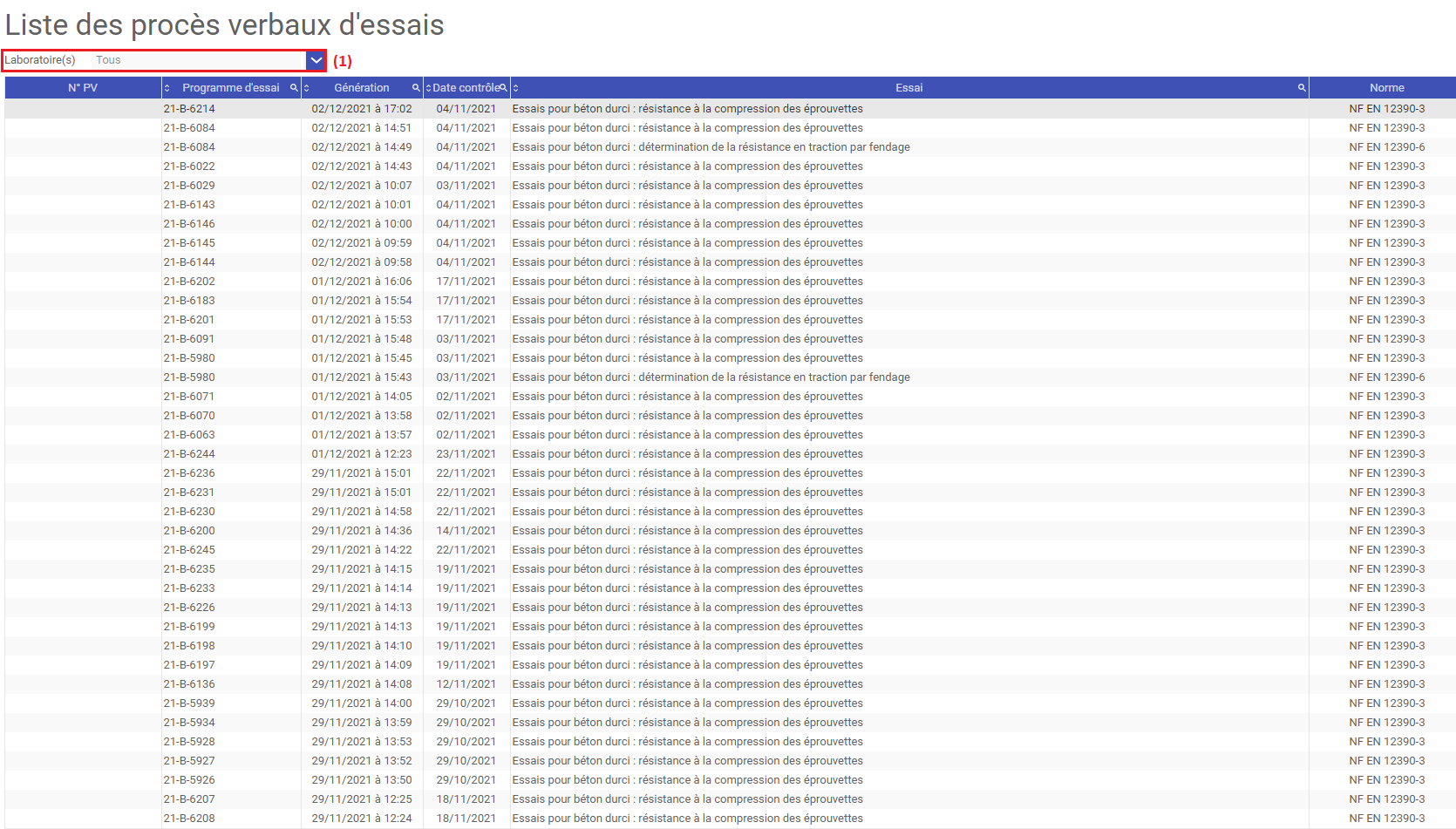Viewport: 1456px width, 829px height.
Task: Click traction par fendage essai for 21-B-5980
Action: (711, 377)
